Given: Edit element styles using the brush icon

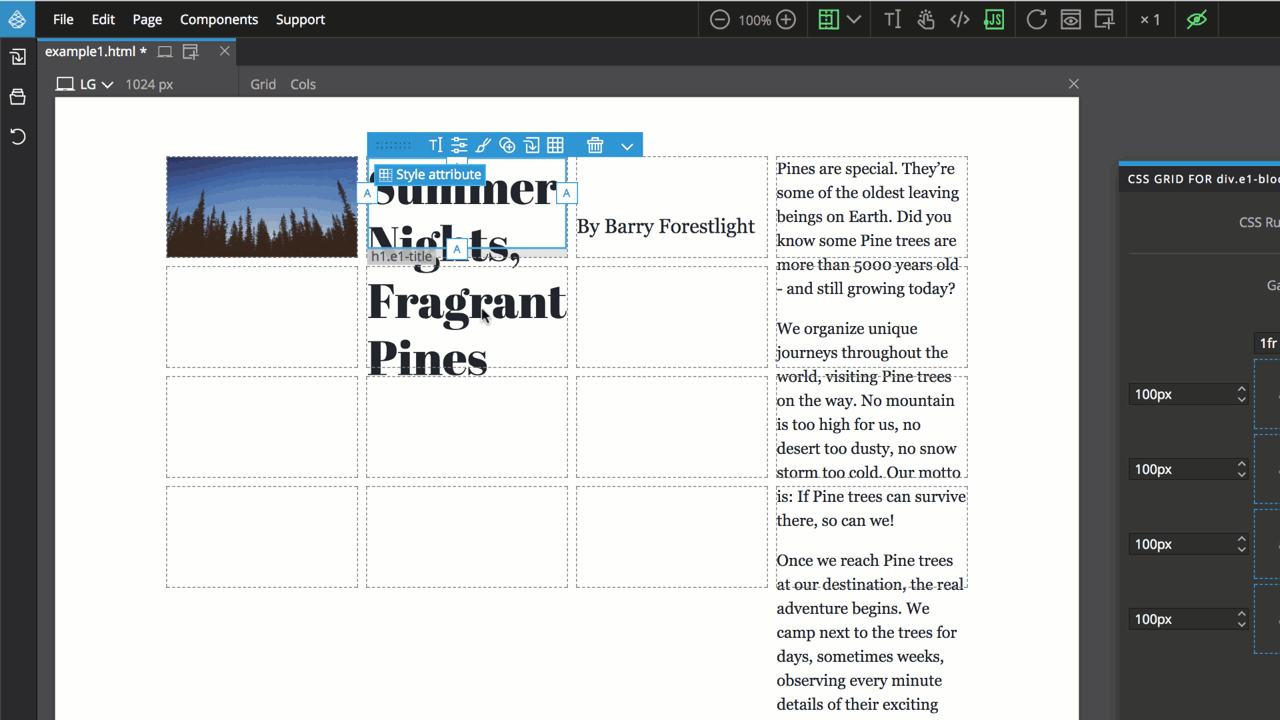Looking at the screenshot, I should [483, 144].
